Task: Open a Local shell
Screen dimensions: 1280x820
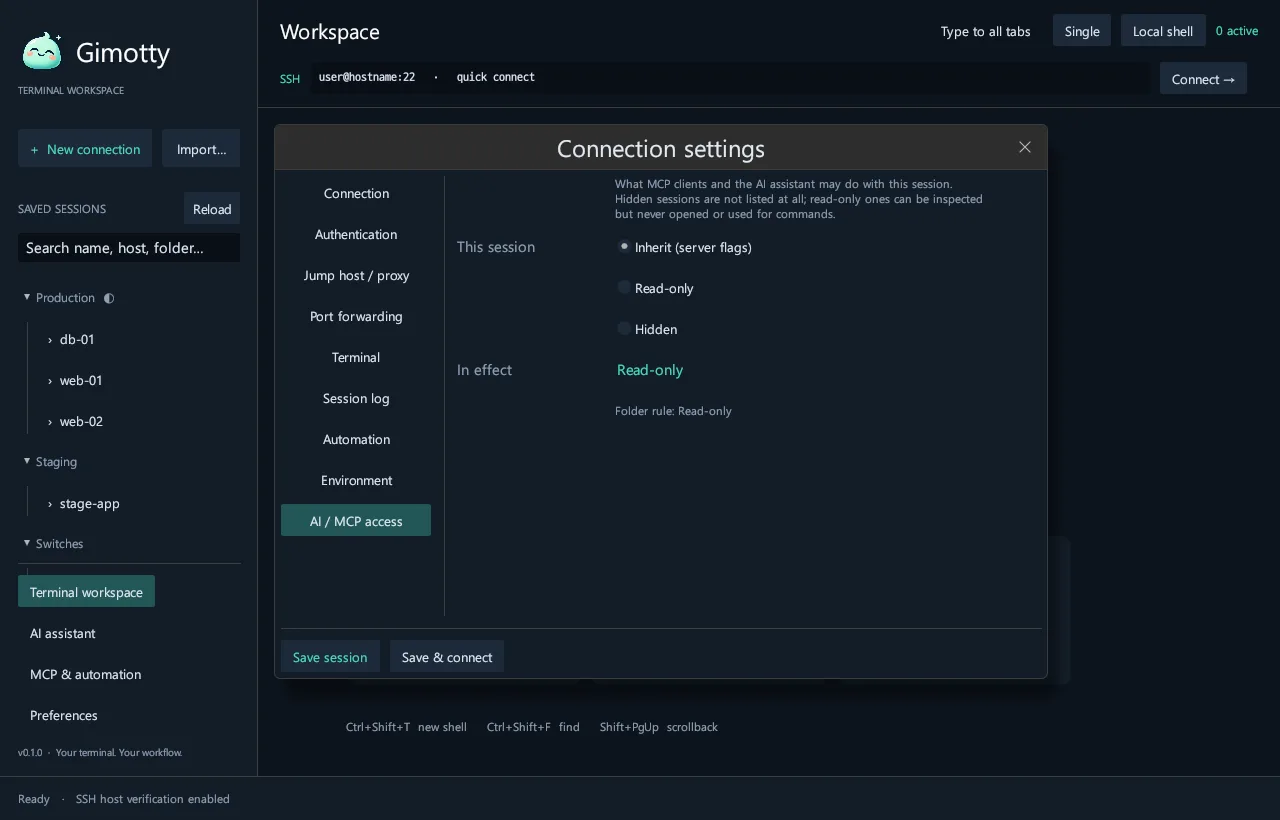Action: [x=1163, y=30]
